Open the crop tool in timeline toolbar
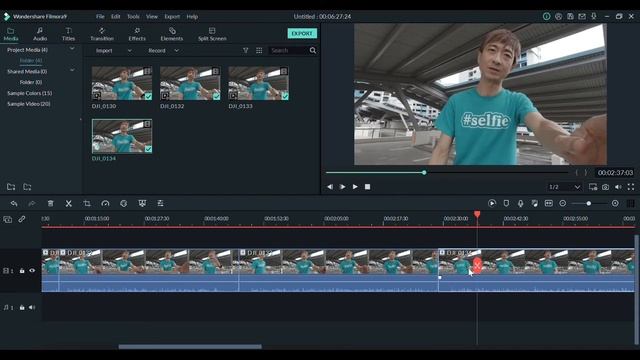Image resolution: width=640 pixels, height=360 pixels. (x=87, y=203)
